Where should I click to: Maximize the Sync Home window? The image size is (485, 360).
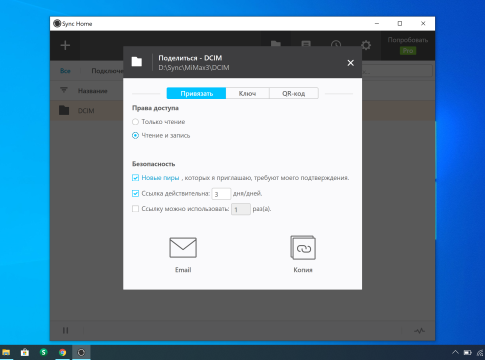coord(400,23)
